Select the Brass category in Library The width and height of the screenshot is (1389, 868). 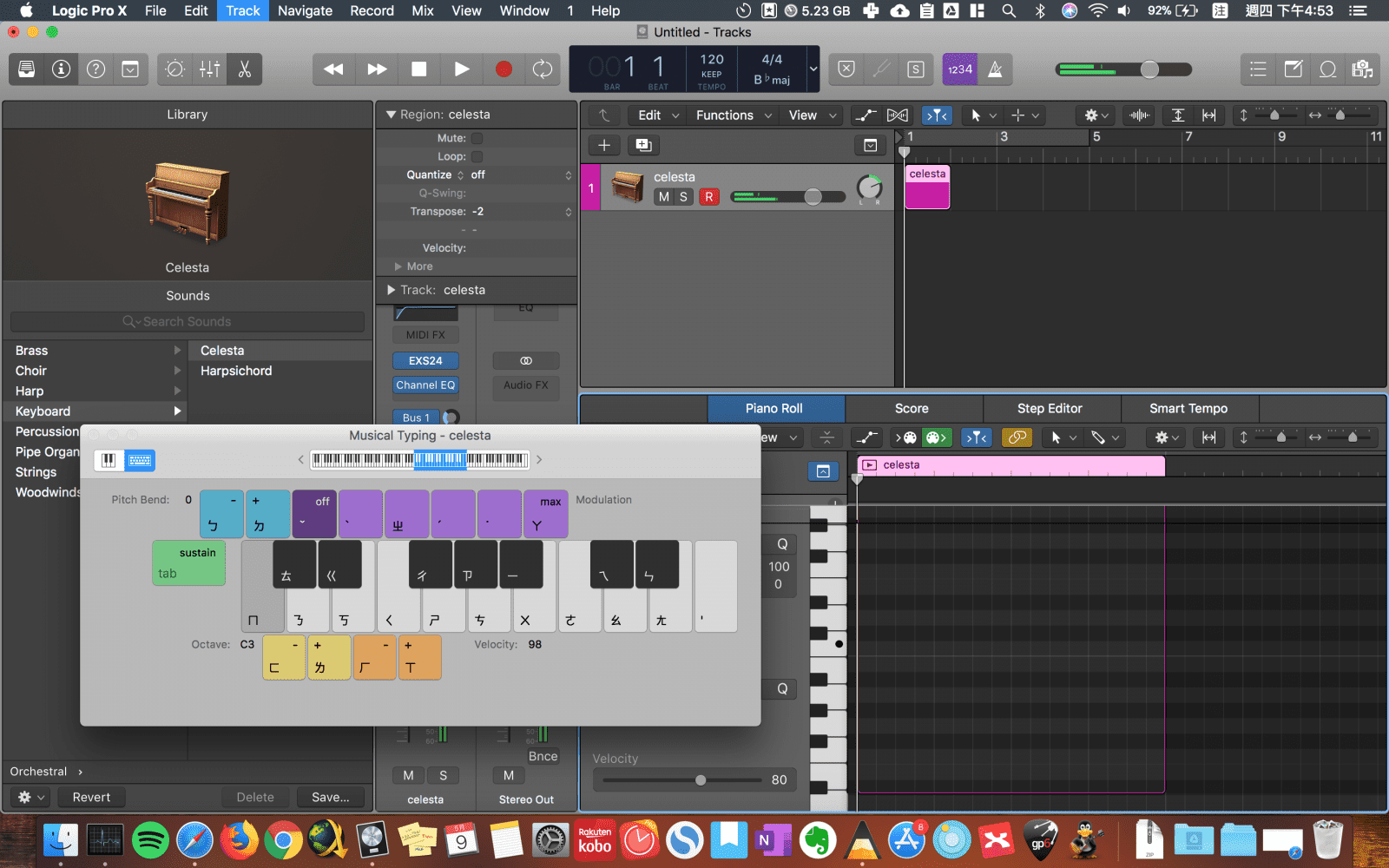[x=95, y=351]
